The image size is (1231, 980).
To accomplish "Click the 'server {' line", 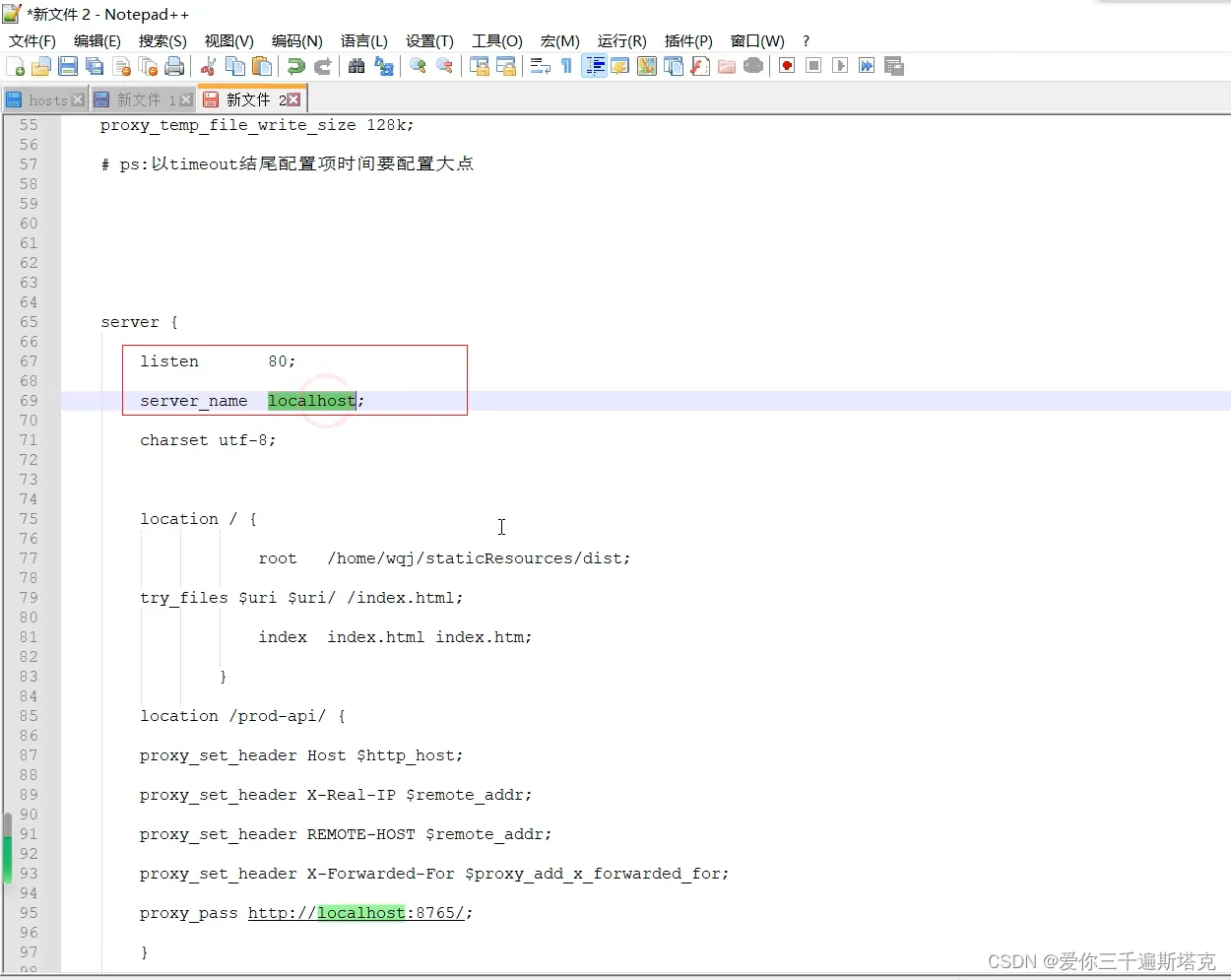I will click(139, 322).
